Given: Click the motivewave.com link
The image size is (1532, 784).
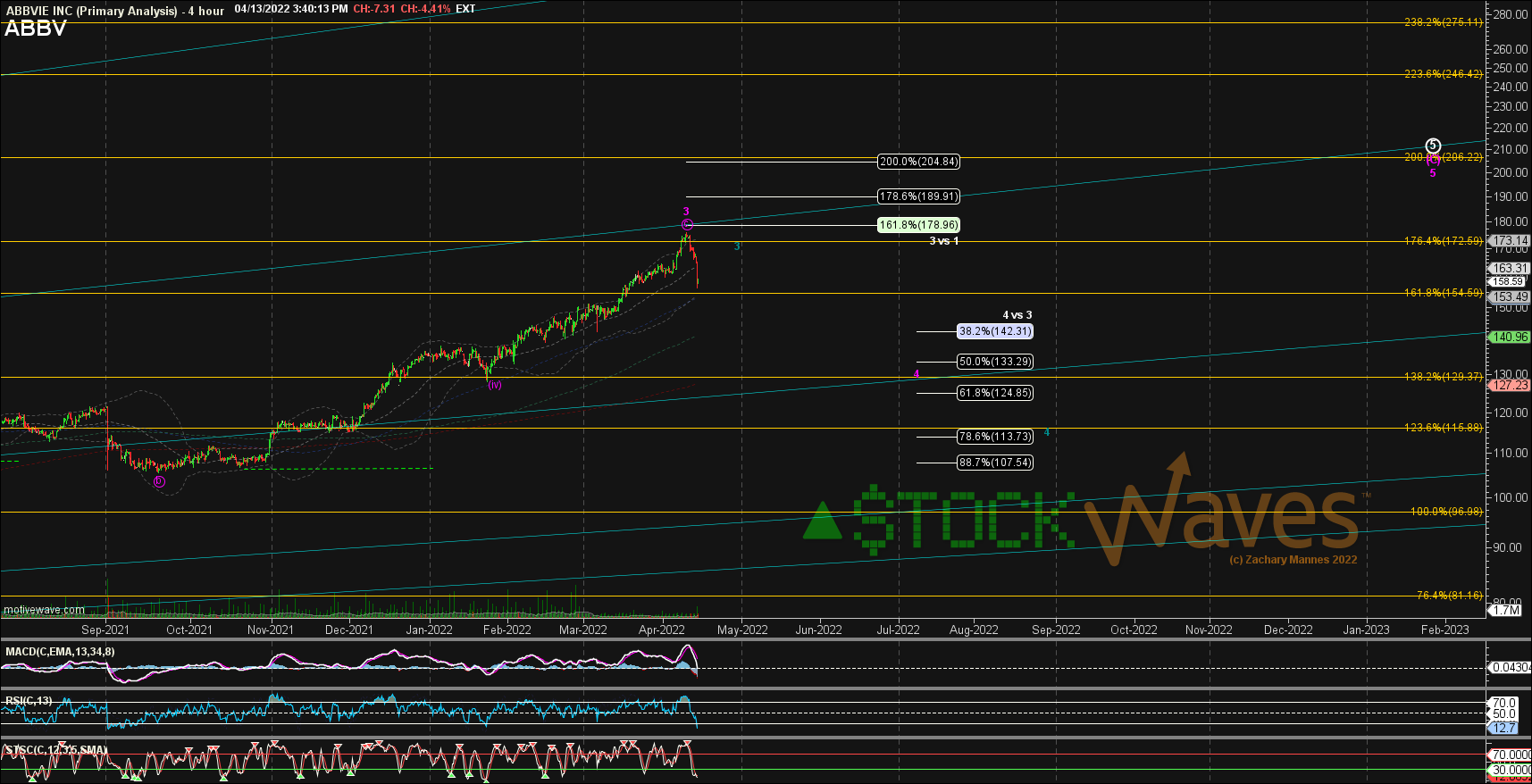Looking at the screenshot, I should 45,611.
